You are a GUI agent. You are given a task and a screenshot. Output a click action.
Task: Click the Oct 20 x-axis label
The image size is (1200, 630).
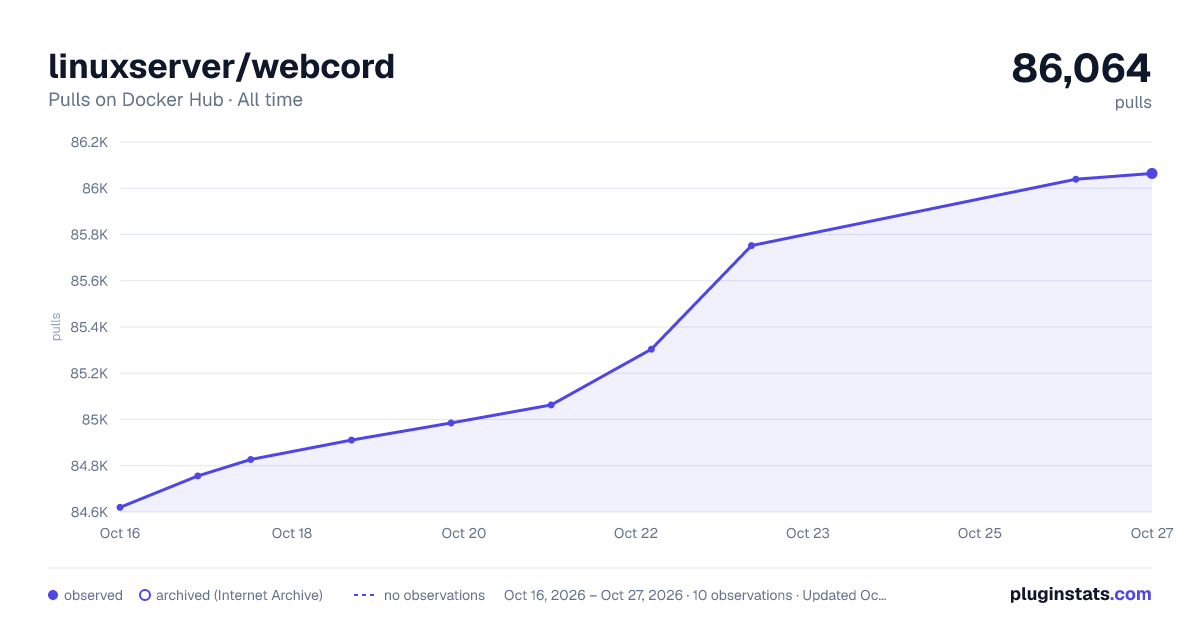click(464, 533)
